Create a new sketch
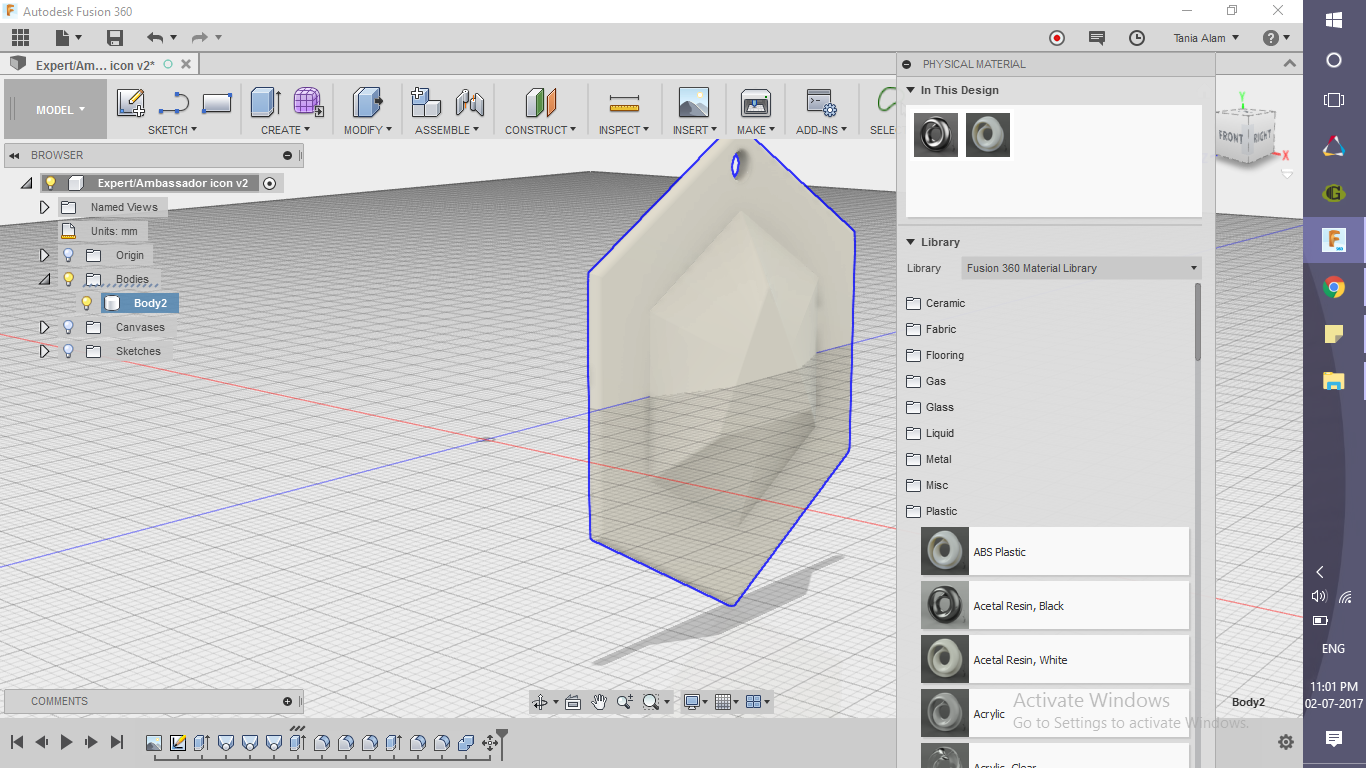Viewport: 1366px width, 768px height. point(131,103)
